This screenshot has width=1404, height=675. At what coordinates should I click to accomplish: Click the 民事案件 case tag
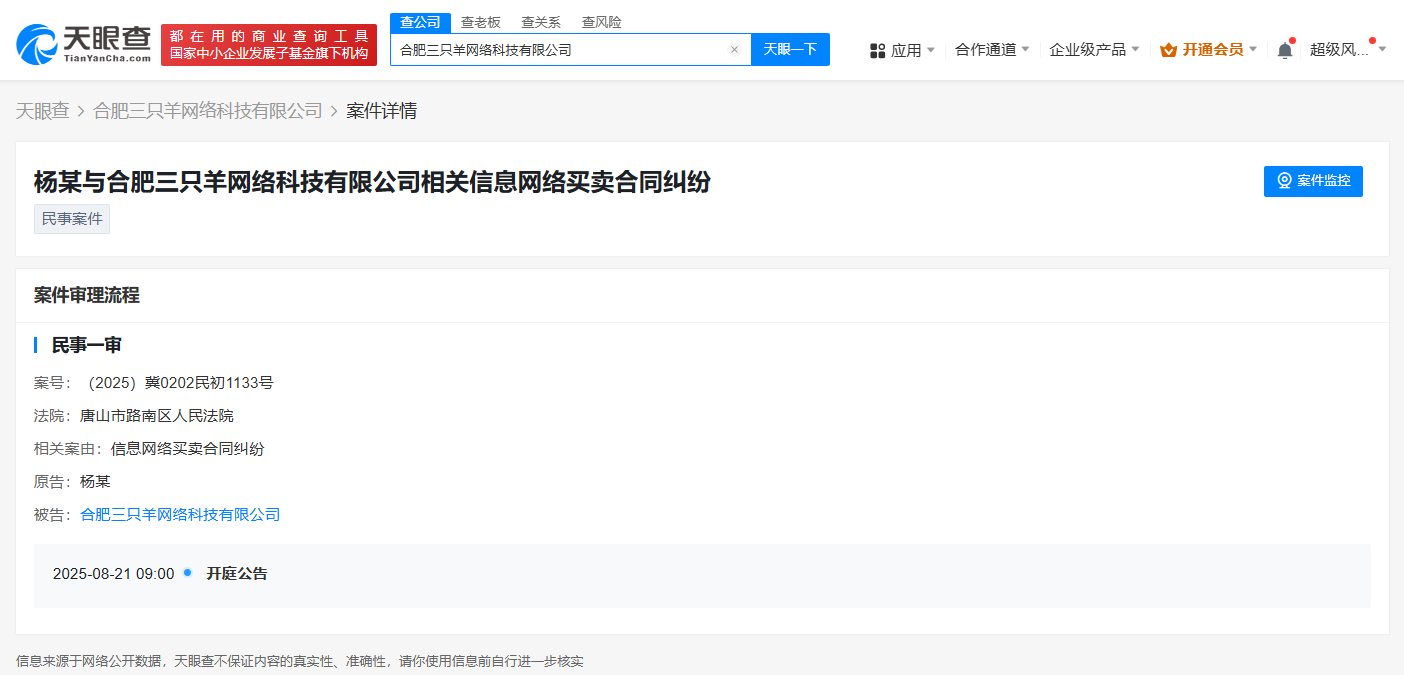tap(71, 218)
